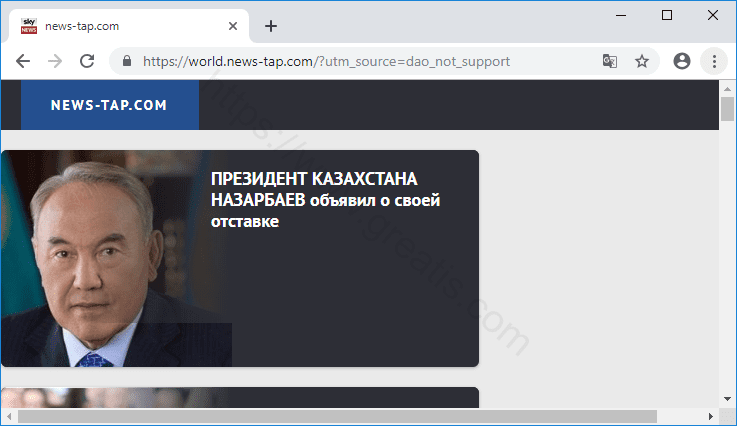This screenshot has height=426, width=737.
Task: Click the vertical scrollbar down arrow
Action: pos(727,399)
